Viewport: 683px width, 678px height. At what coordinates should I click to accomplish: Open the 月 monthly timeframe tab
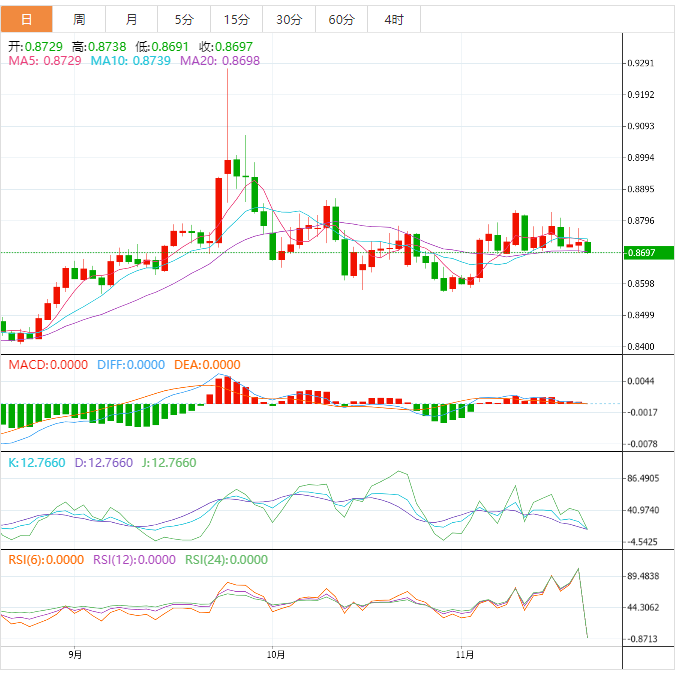132,19
